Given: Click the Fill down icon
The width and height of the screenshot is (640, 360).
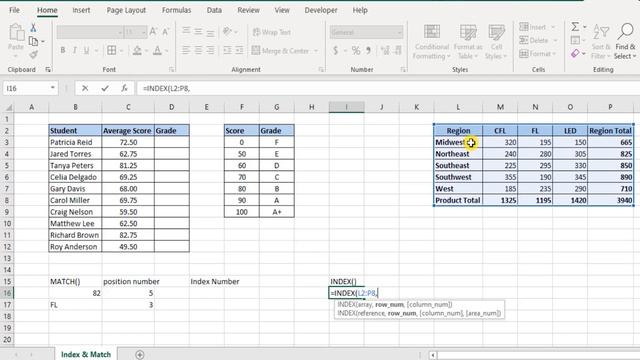Looking at the screenshot, I should click(575, 40).
